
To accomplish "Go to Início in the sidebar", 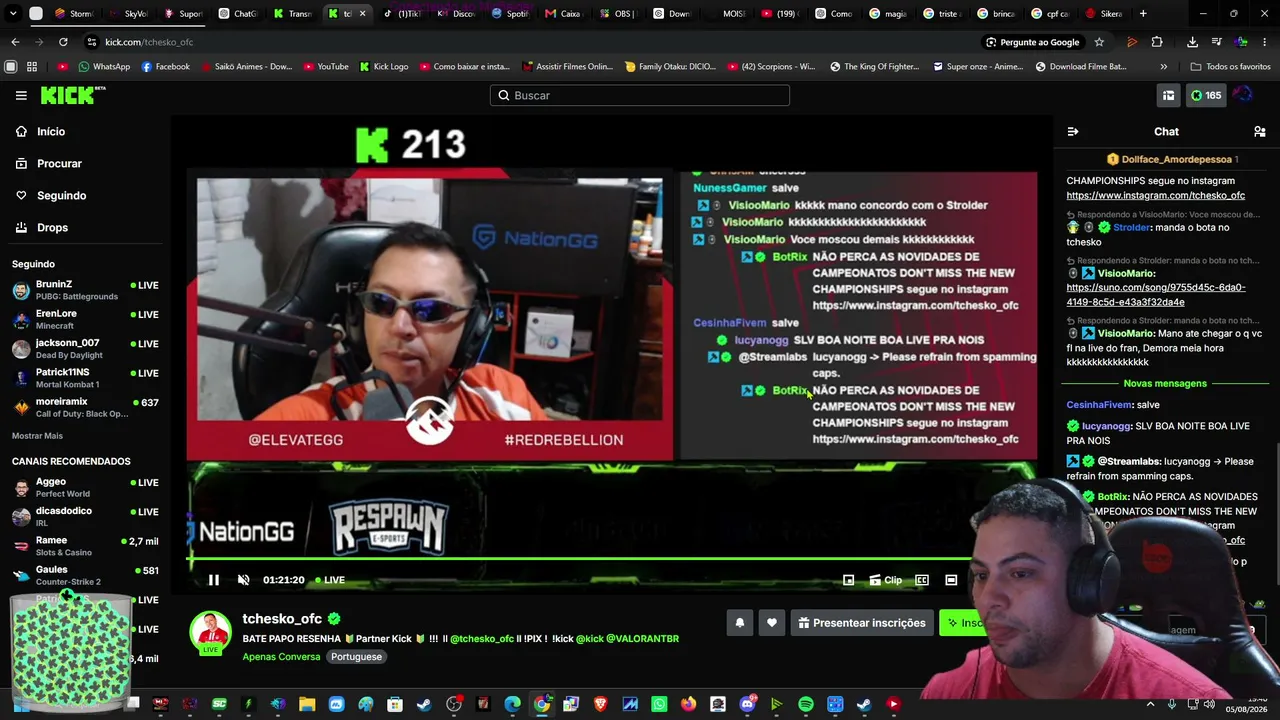I will coord(85,132).
